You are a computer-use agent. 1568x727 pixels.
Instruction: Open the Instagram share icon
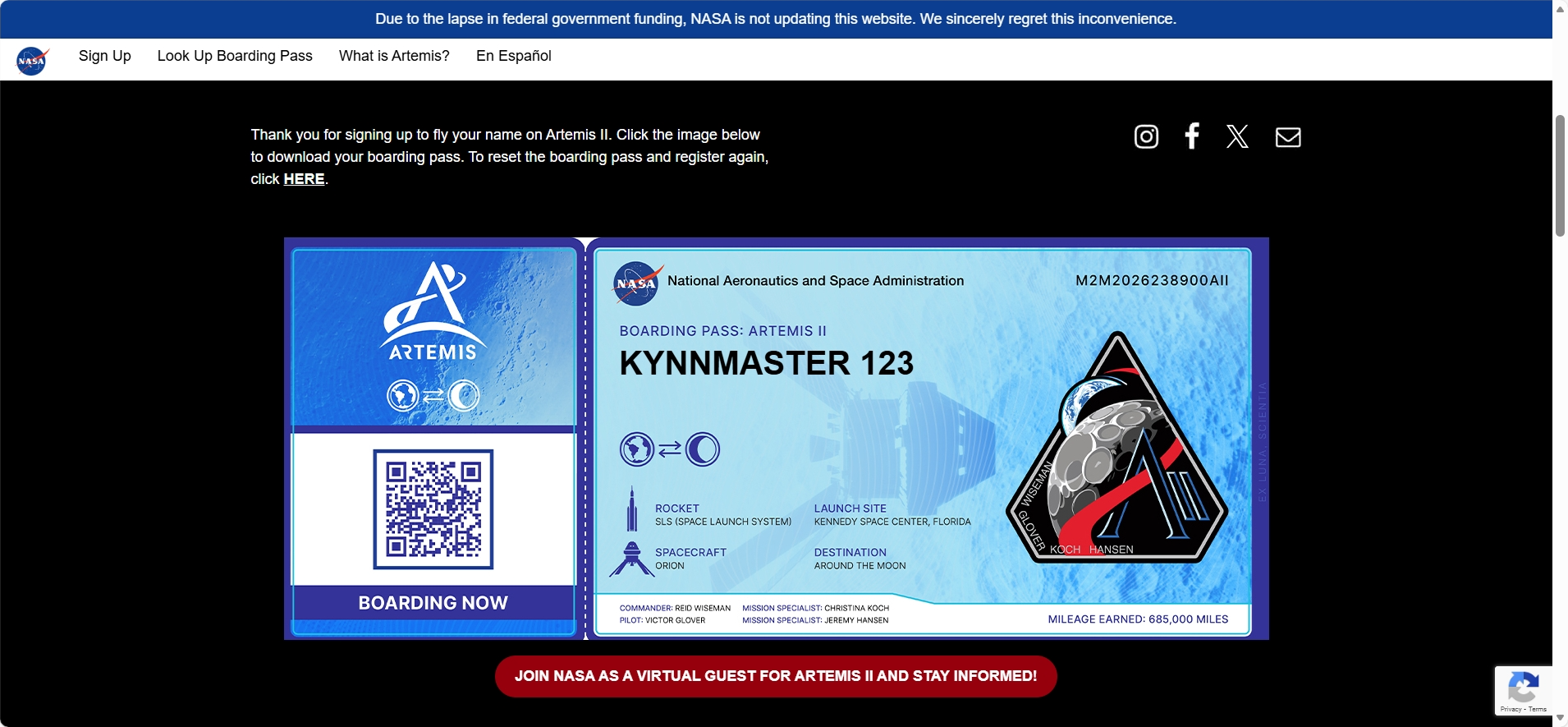tap(1146, 136)
